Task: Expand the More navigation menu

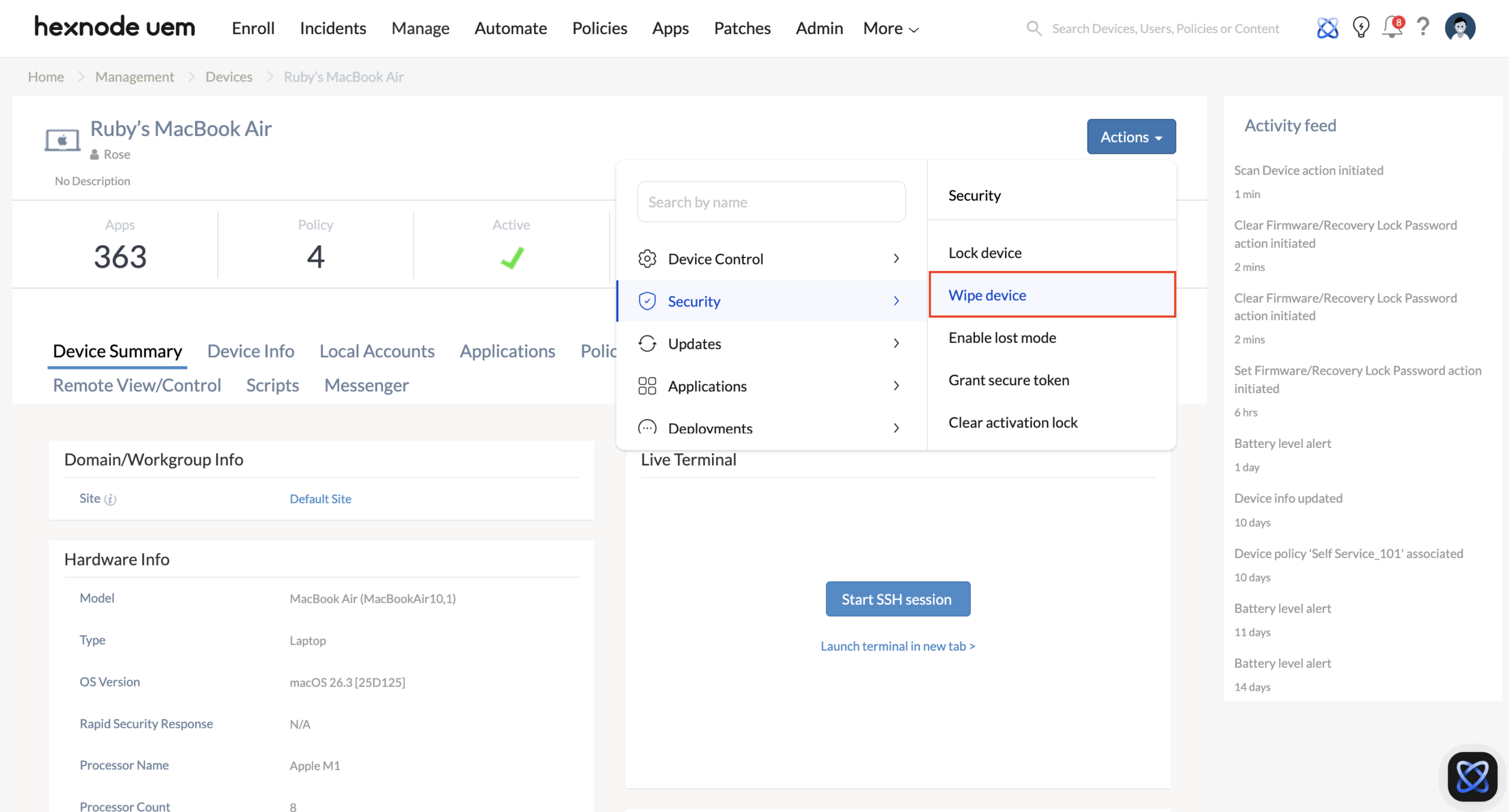Action: [x=889, y=28]
